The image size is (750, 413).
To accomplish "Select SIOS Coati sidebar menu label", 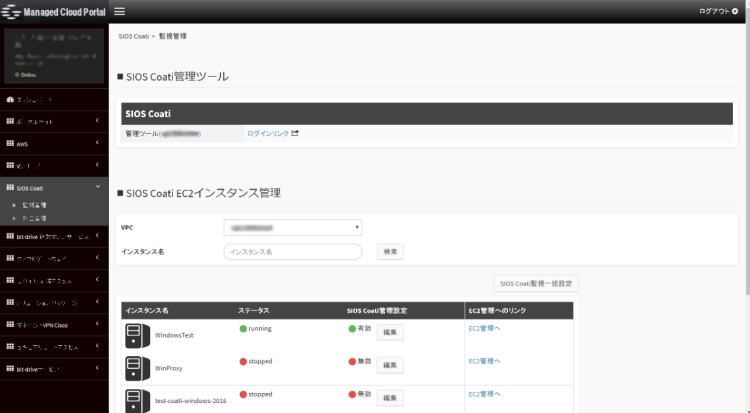I will pos(30,188).
